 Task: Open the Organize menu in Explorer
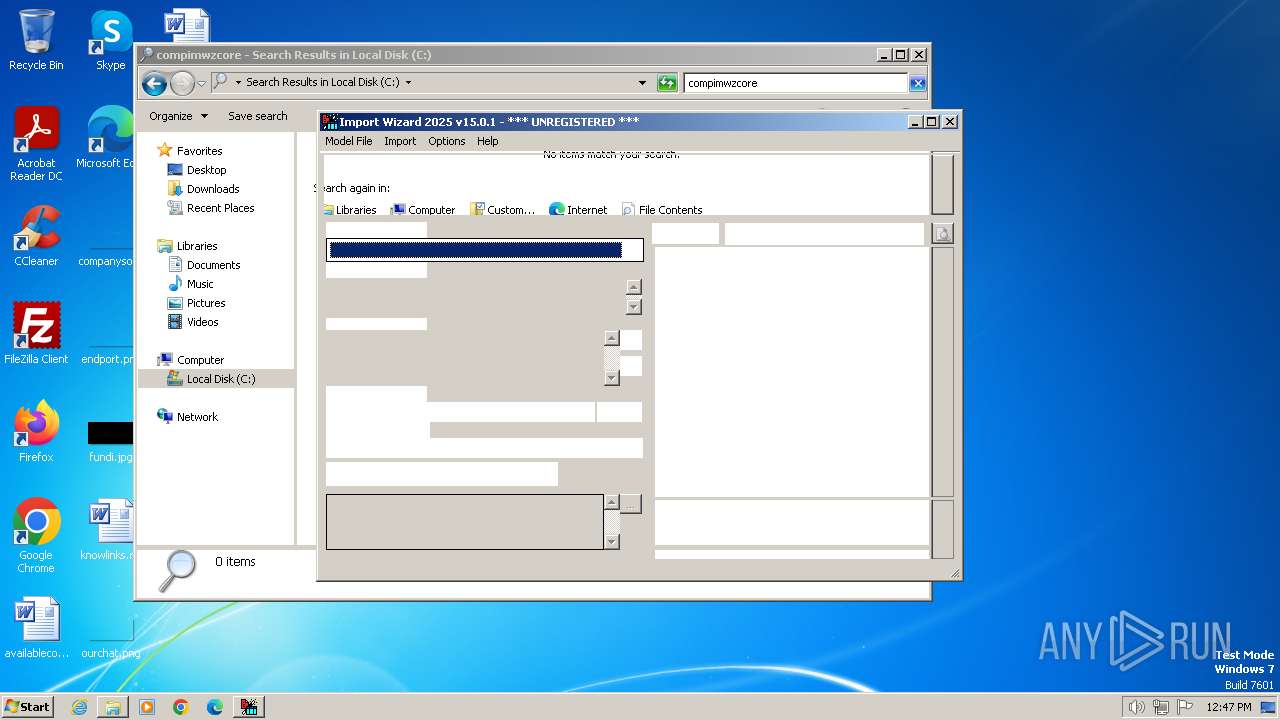coord(178,116)
